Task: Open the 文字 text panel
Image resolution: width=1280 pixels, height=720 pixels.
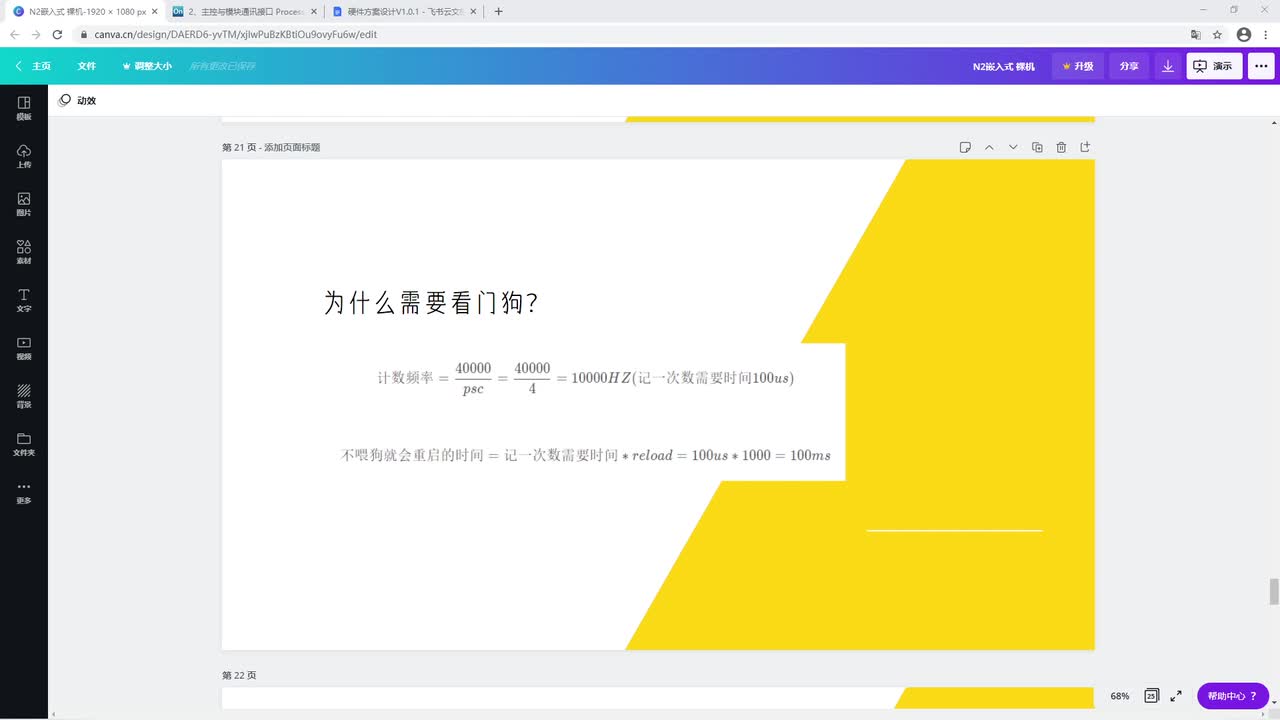Action: (x=24, y=300)
